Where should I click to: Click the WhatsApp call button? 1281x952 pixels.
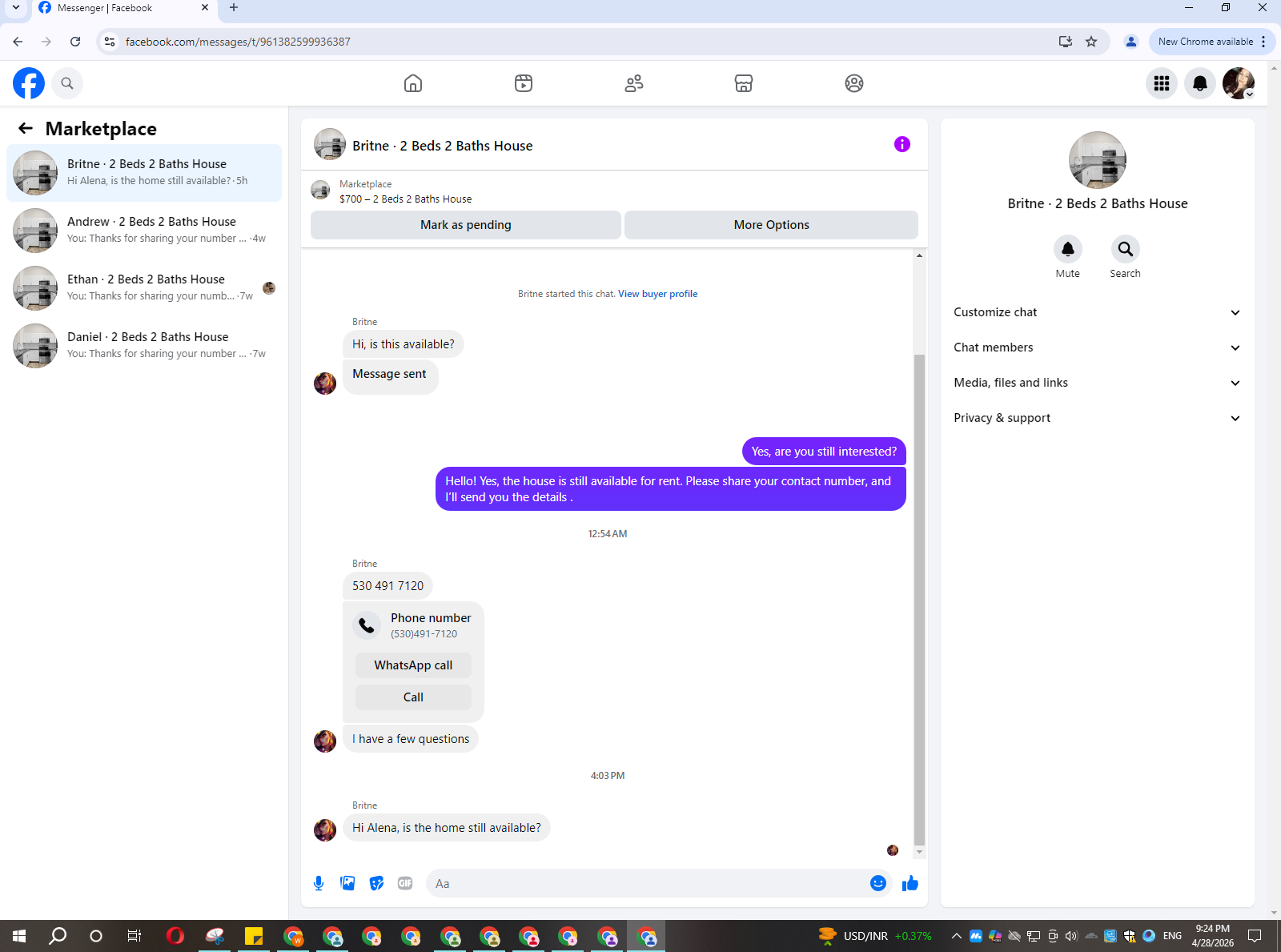coord(413,665)
